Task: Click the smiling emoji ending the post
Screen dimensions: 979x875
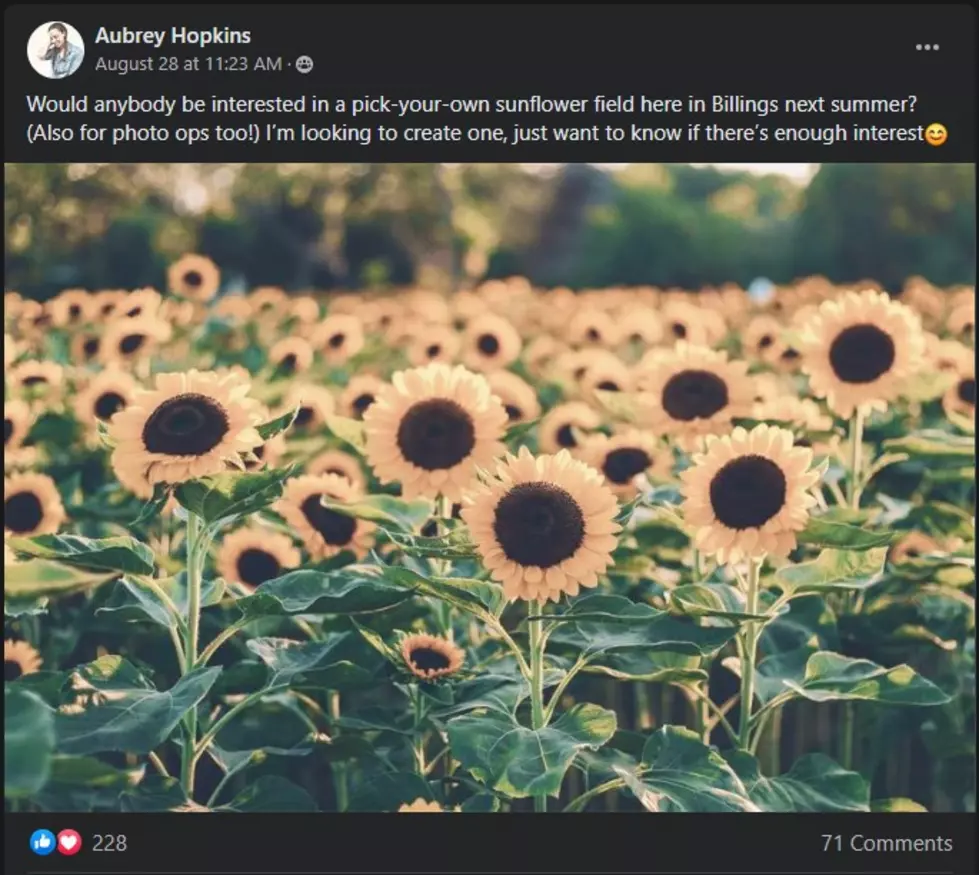Action: pyautogui.click(x=935, y=134)
